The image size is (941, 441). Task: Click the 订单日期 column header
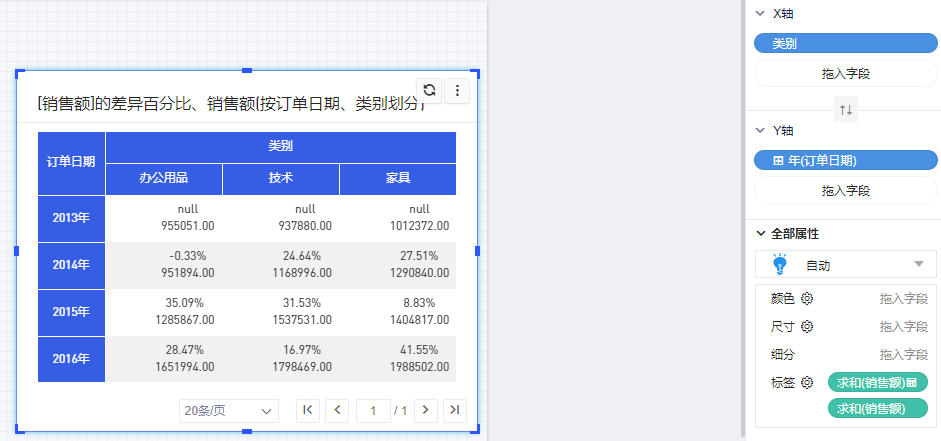[x=71, y=162]
